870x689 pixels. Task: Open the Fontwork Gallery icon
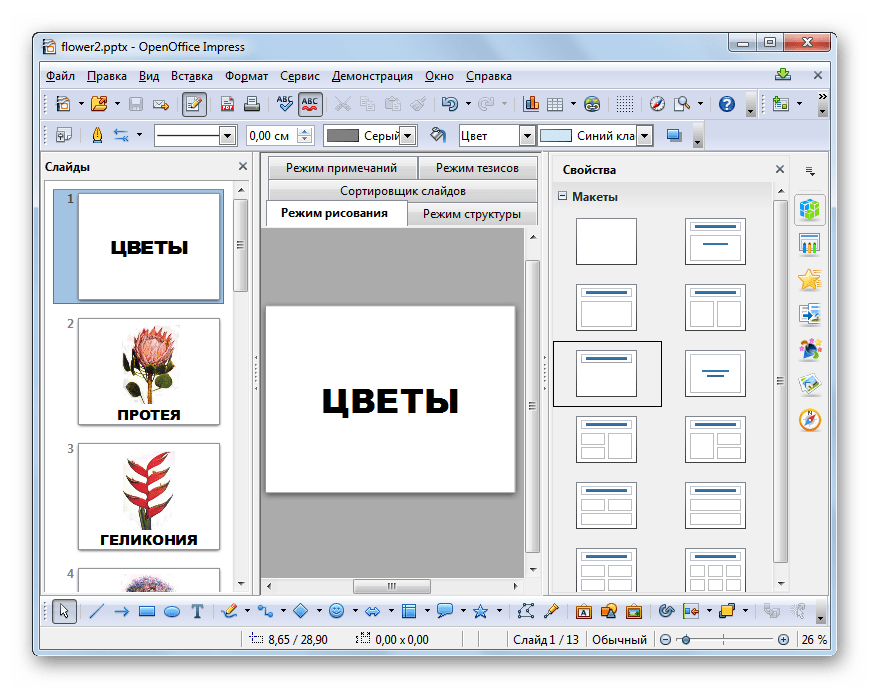(583, 611)
